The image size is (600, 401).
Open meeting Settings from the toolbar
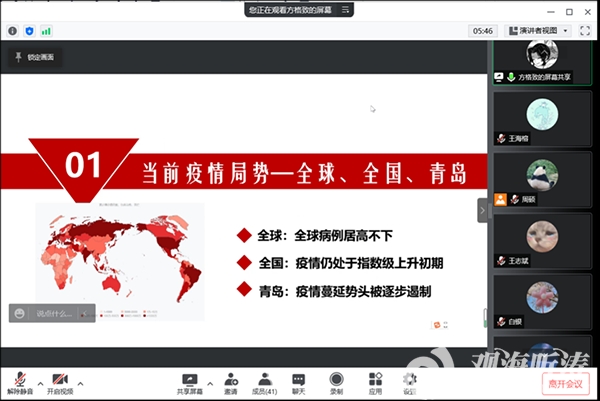(x=409, y=379)
